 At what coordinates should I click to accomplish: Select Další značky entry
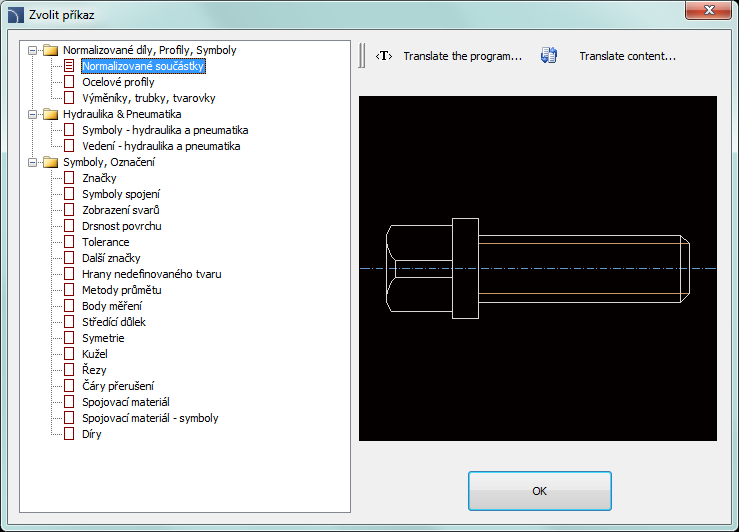pyautogui.click(x=111, y=258)
